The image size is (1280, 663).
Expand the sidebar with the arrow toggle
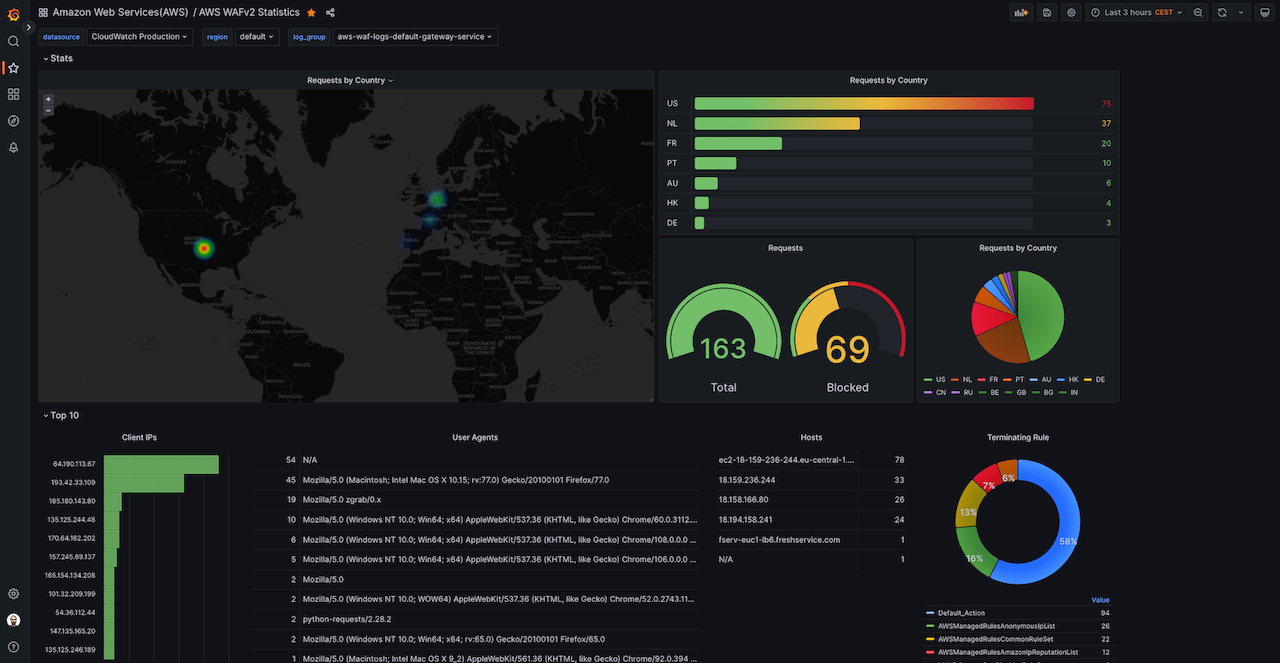click(x=29, y=27)
